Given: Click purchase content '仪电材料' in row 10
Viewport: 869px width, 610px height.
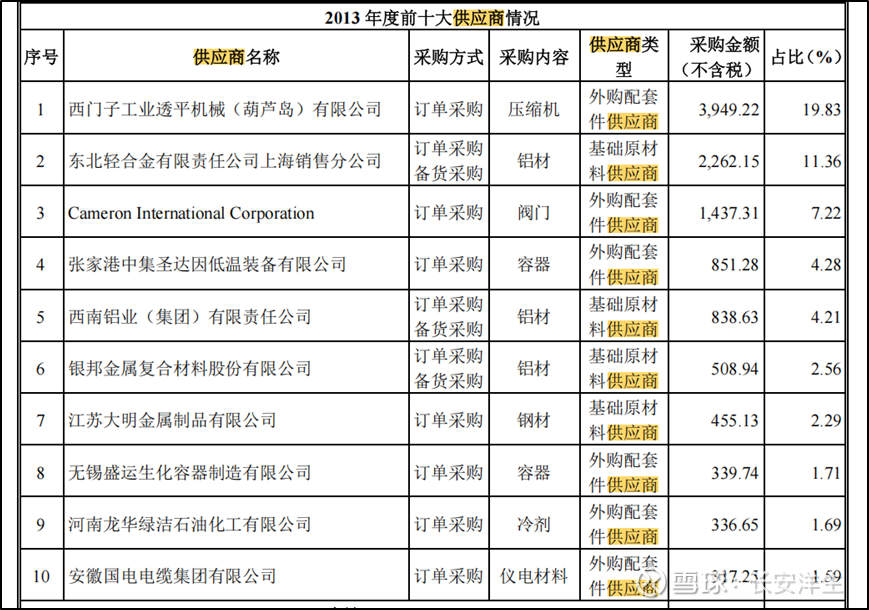Looking at the screenshot, I should pos(534,576).
